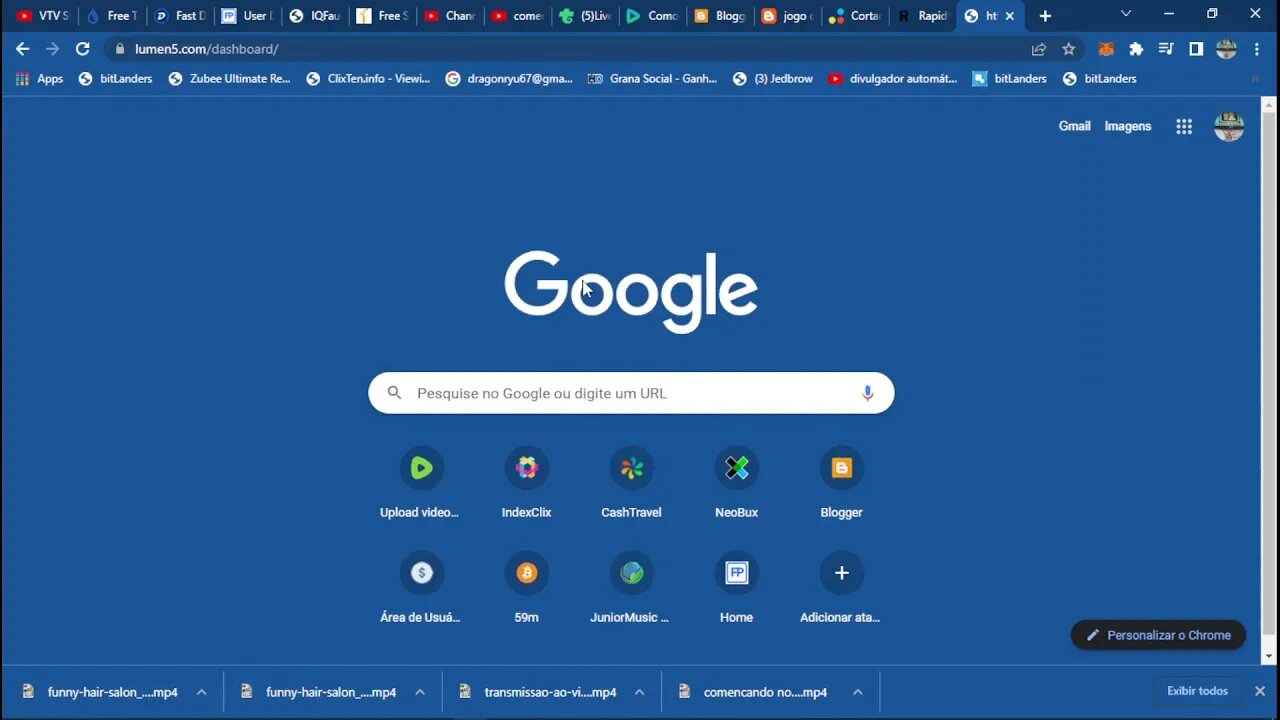Viewport: 1280px width, 720px height.
Task: Expand first funny-hair-salon download options
Action: coord(201,692)
